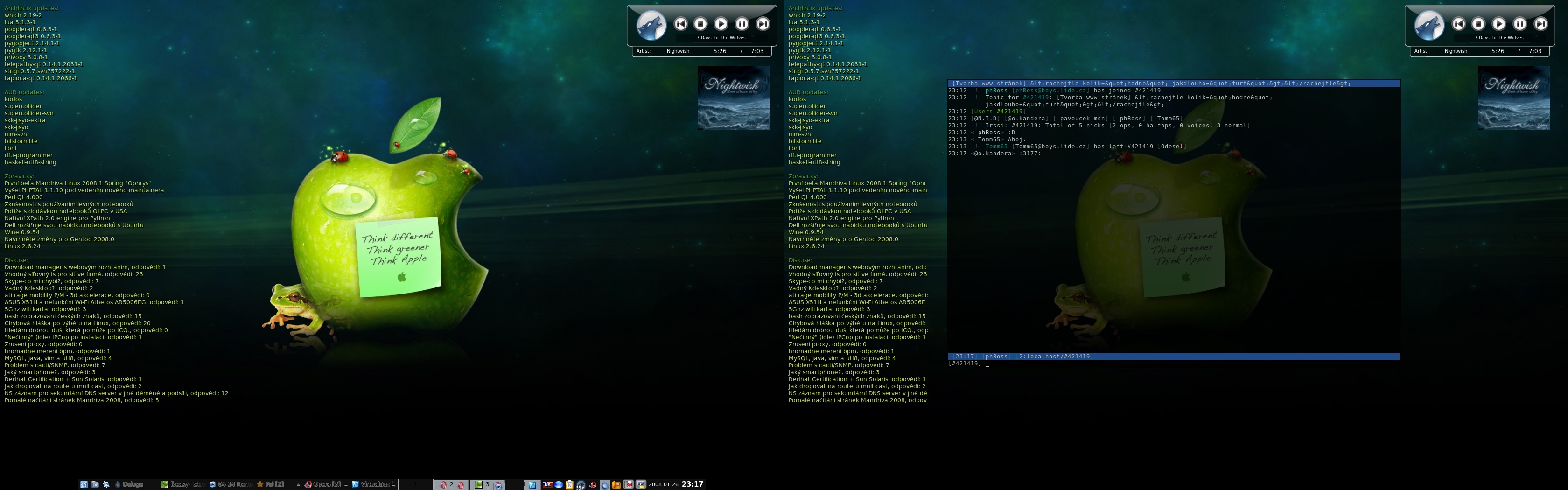The height and width of the screenshot is (490, 1568).
Task: Switch to virtual desktop 1 in the pager
Action: 416,484
